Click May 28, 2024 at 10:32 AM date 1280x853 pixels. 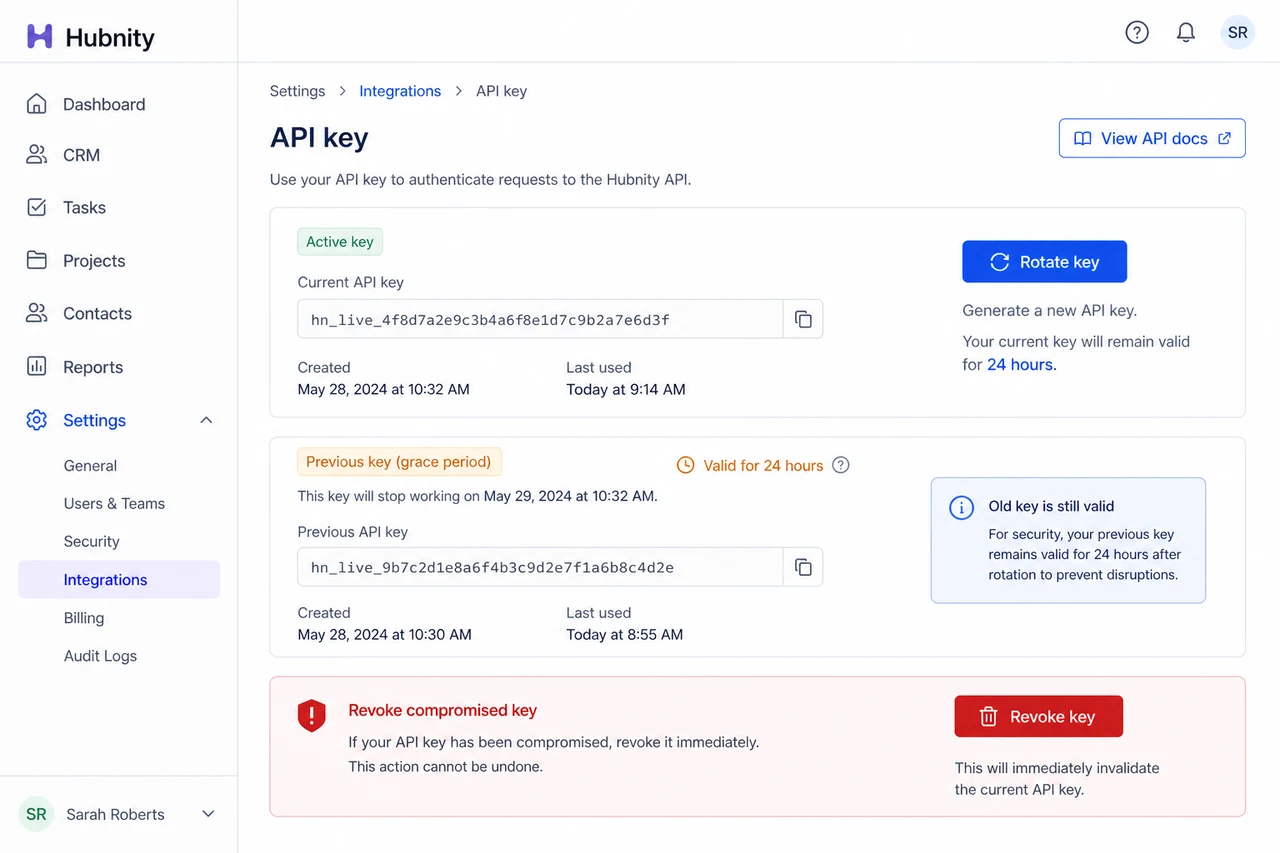point(384,389)
